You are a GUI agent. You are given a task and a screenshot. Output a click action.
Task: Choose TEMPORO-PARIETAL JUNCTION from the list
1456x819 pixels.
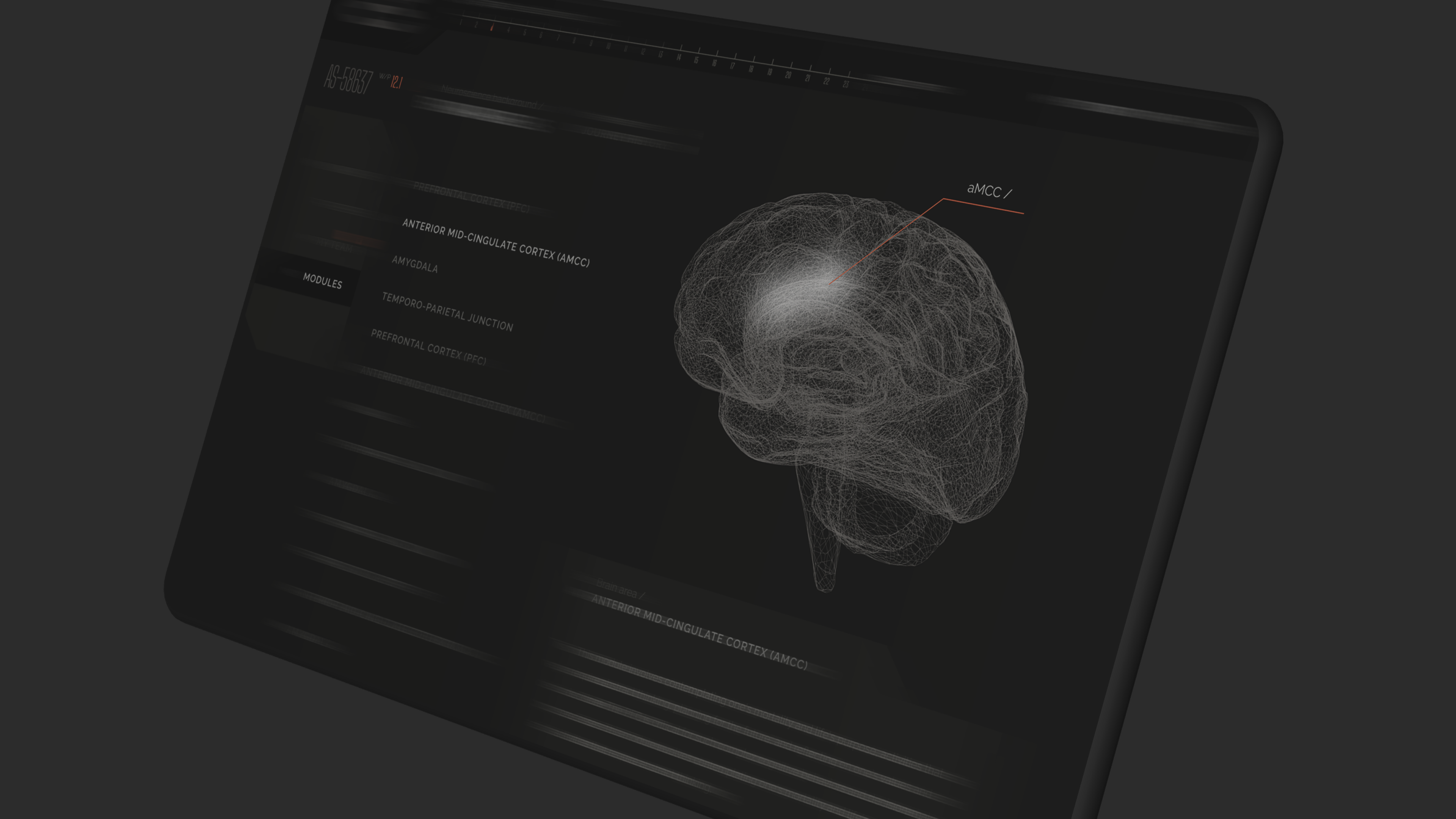[447, 312]
